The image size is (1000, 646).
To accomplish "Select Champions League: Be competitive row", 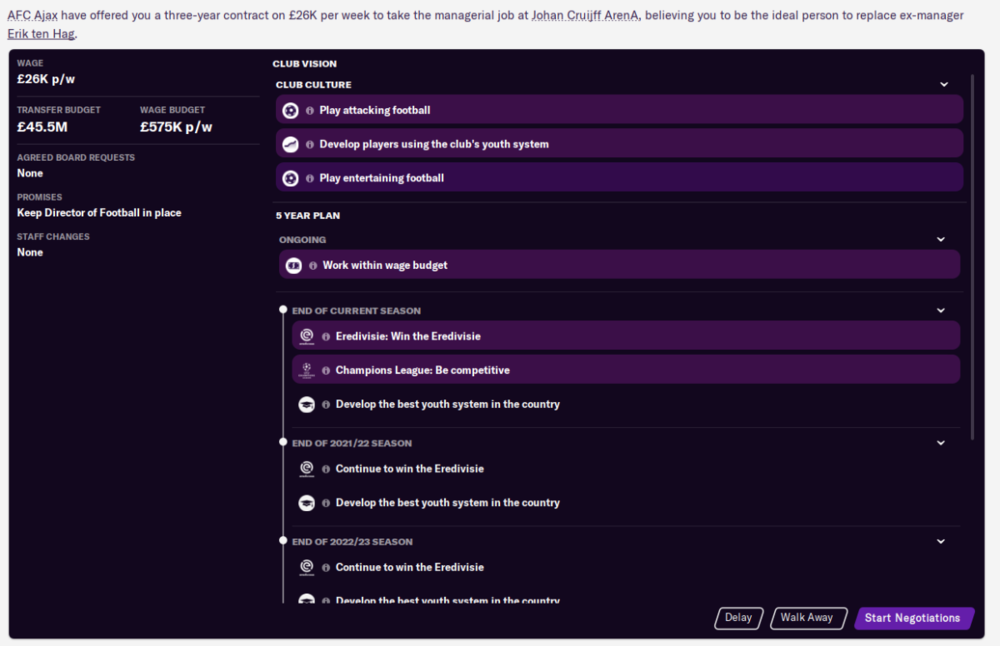I will tap(626, 370).
